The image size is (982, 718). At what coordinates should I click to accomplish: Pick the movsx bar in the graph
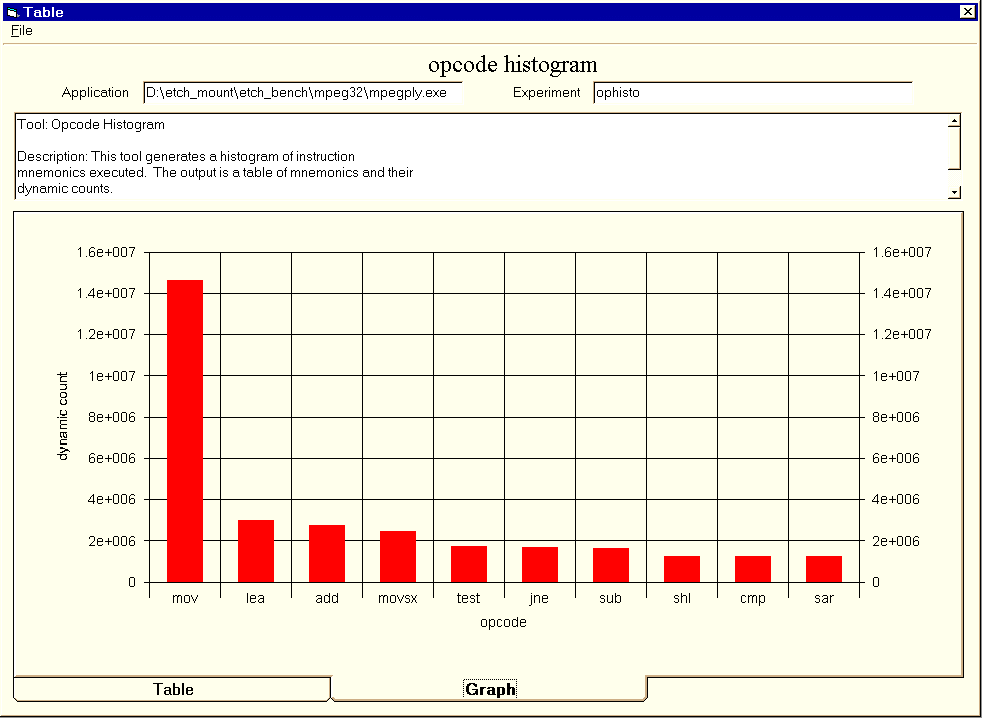398,556
